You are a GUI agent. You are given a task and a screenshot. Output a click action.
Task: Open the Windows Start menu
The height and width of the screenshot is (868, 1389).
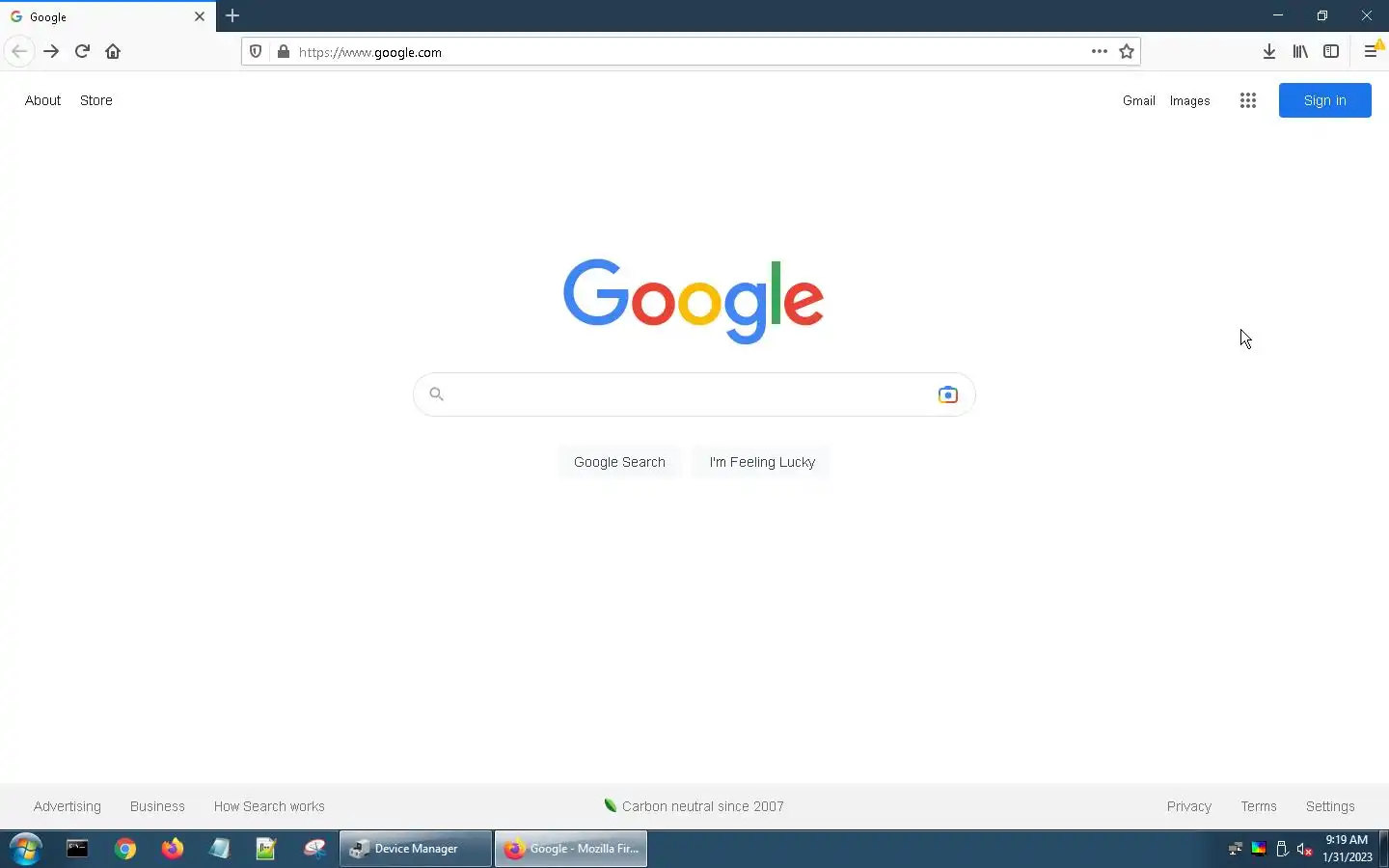click(x=26, y=849)
